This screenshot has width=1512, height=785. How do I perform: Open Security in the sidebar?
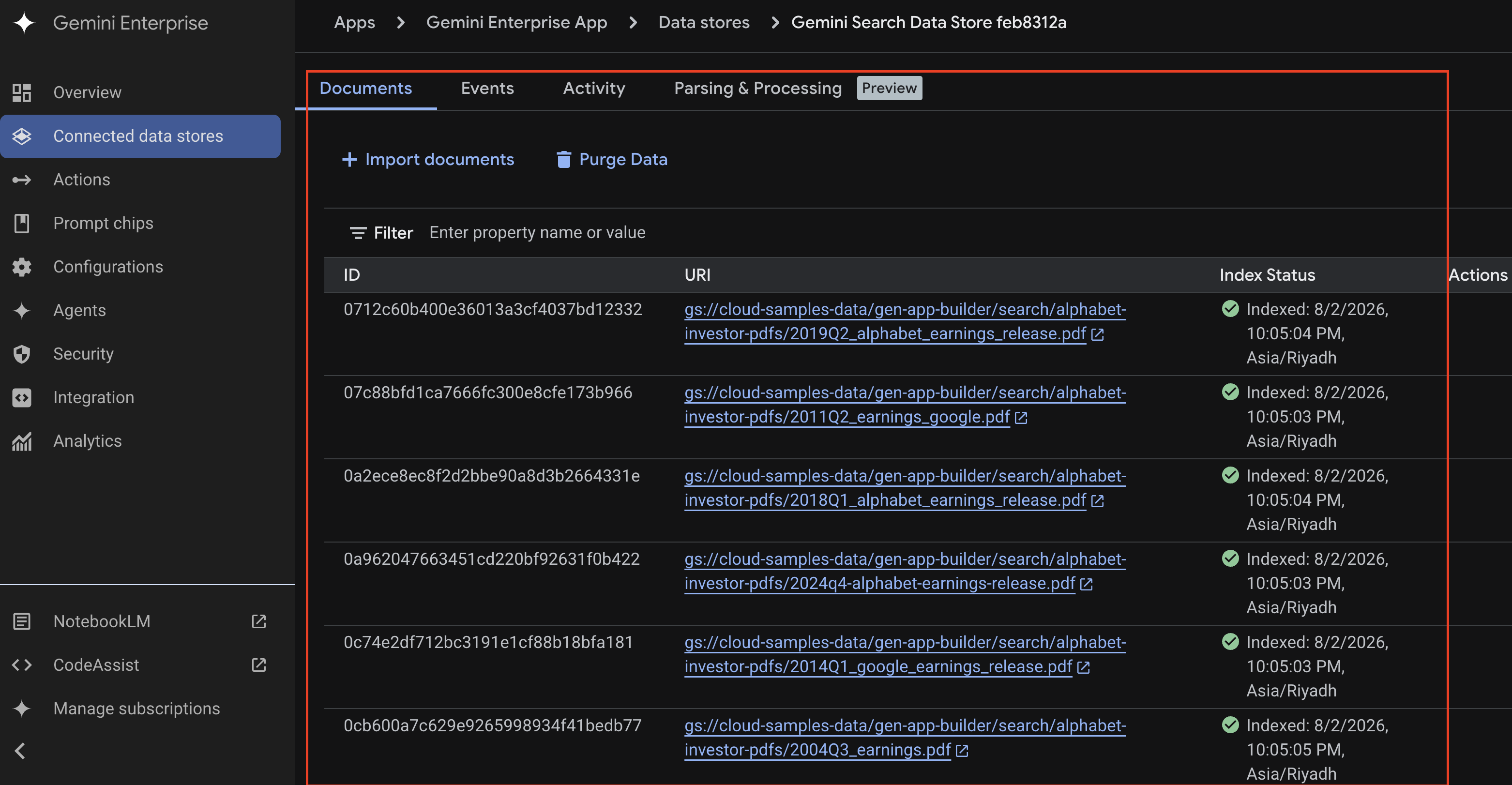(140, 353)
